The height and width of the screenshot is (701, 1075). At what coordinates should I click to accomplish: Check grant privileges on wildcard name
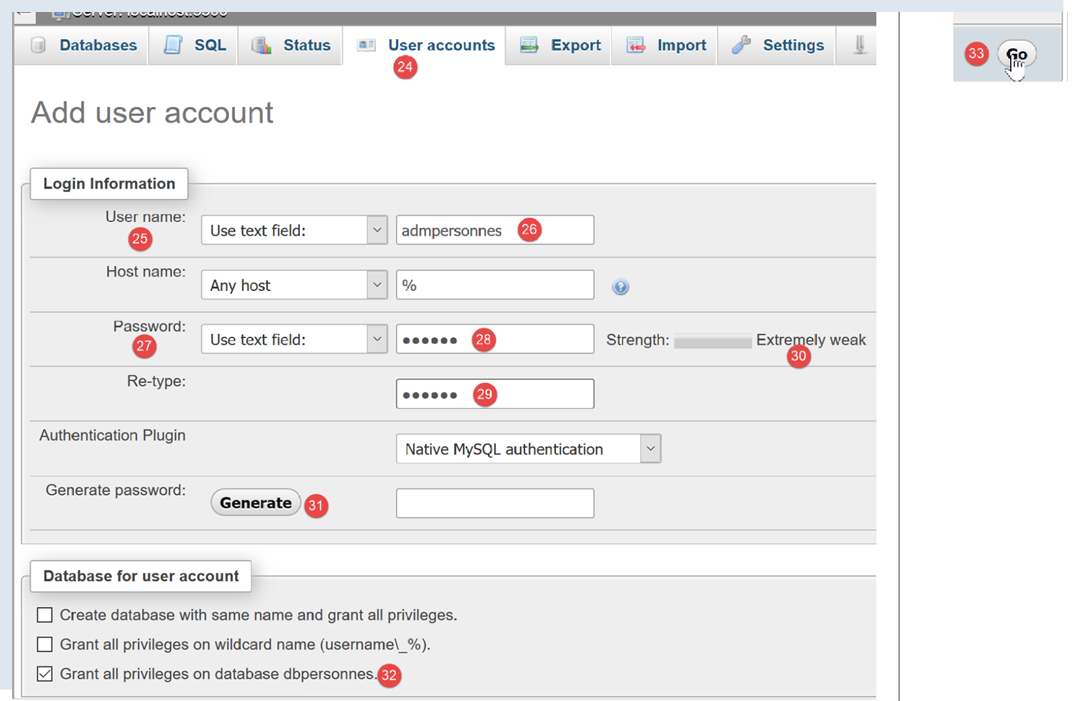click(x=45, y=644)
